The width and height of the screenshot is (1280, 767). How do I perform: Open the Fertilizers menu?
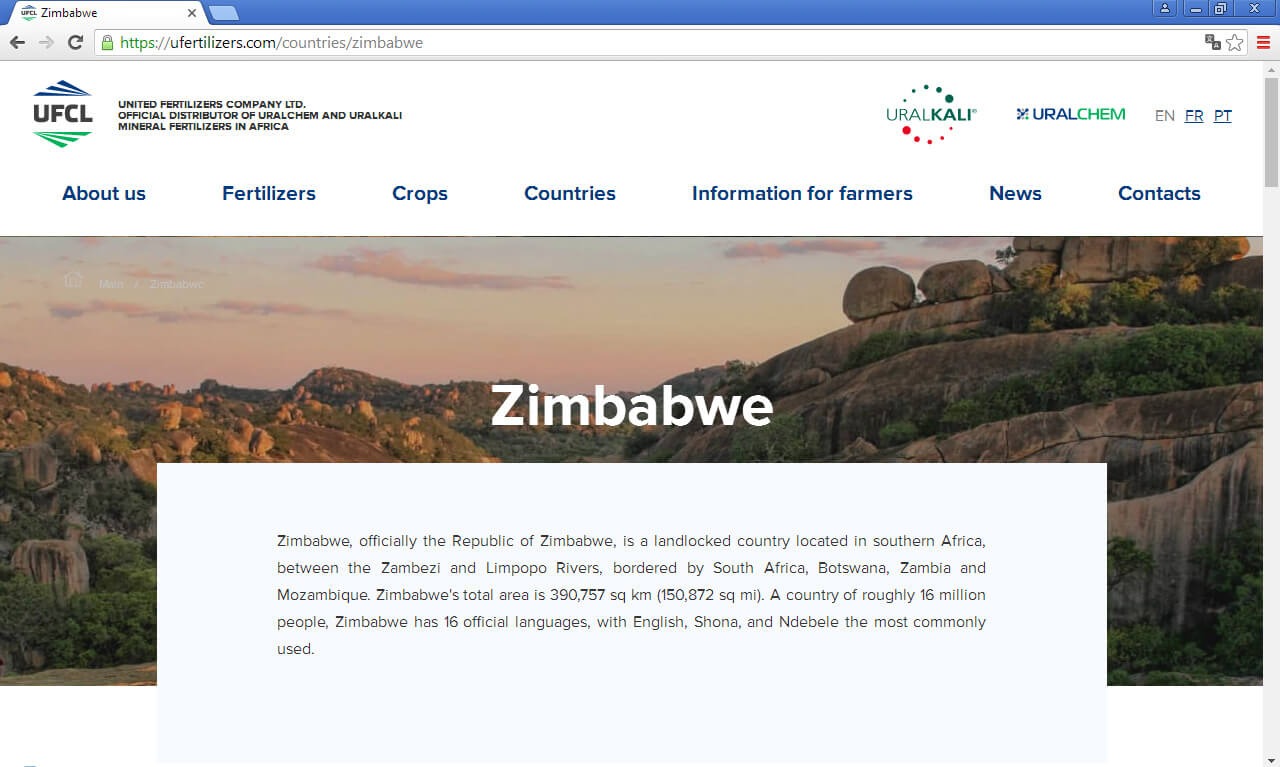click(268, 194)
